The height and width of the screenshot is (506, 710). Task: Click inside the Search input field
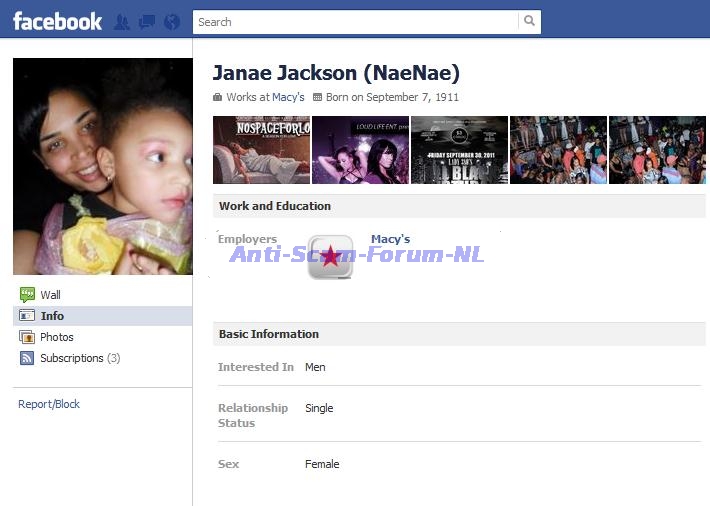[355, 22]
